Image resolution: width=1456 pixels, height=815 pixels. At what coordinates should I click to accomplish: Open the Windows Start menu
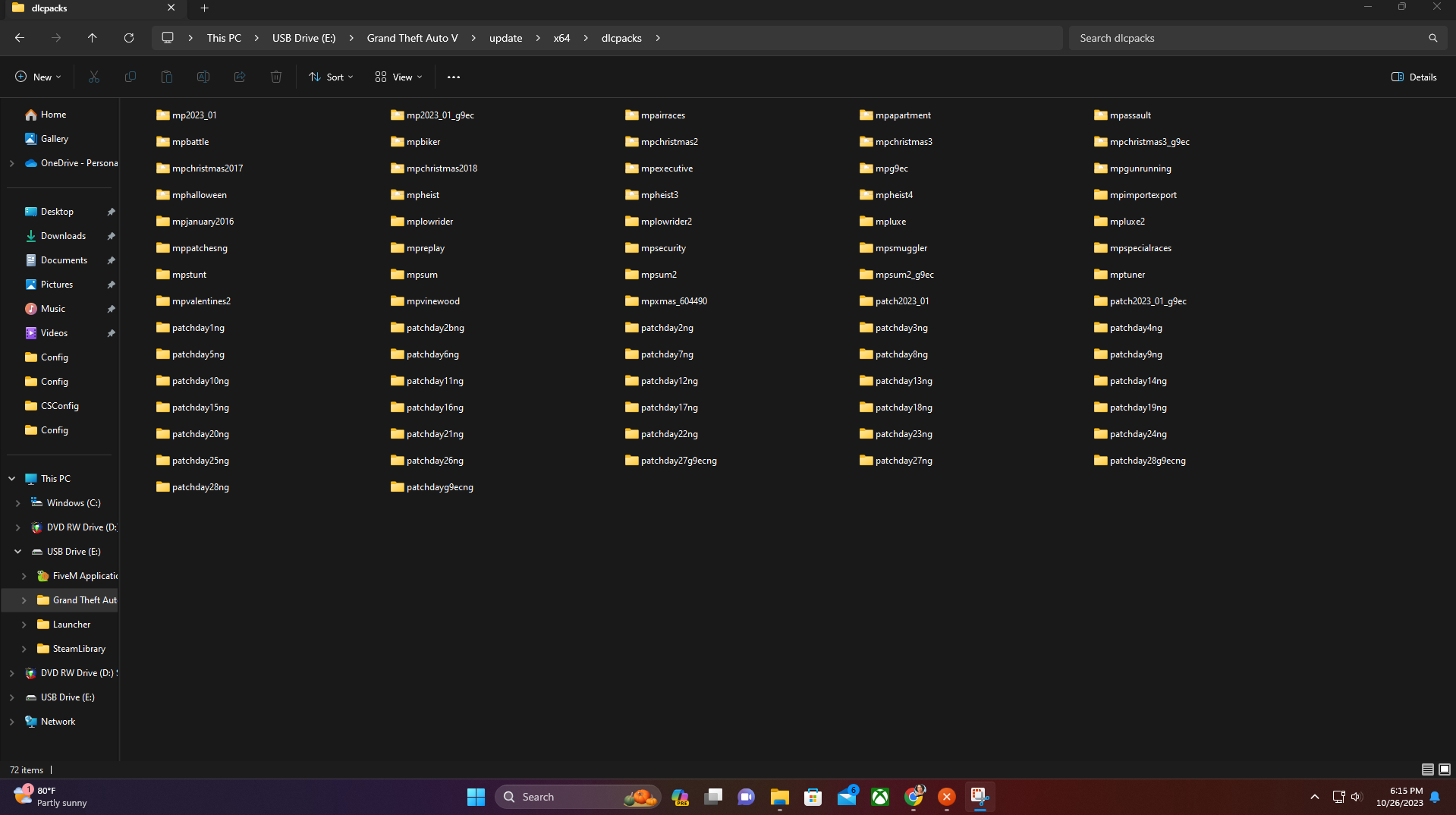tap(476, 797)
